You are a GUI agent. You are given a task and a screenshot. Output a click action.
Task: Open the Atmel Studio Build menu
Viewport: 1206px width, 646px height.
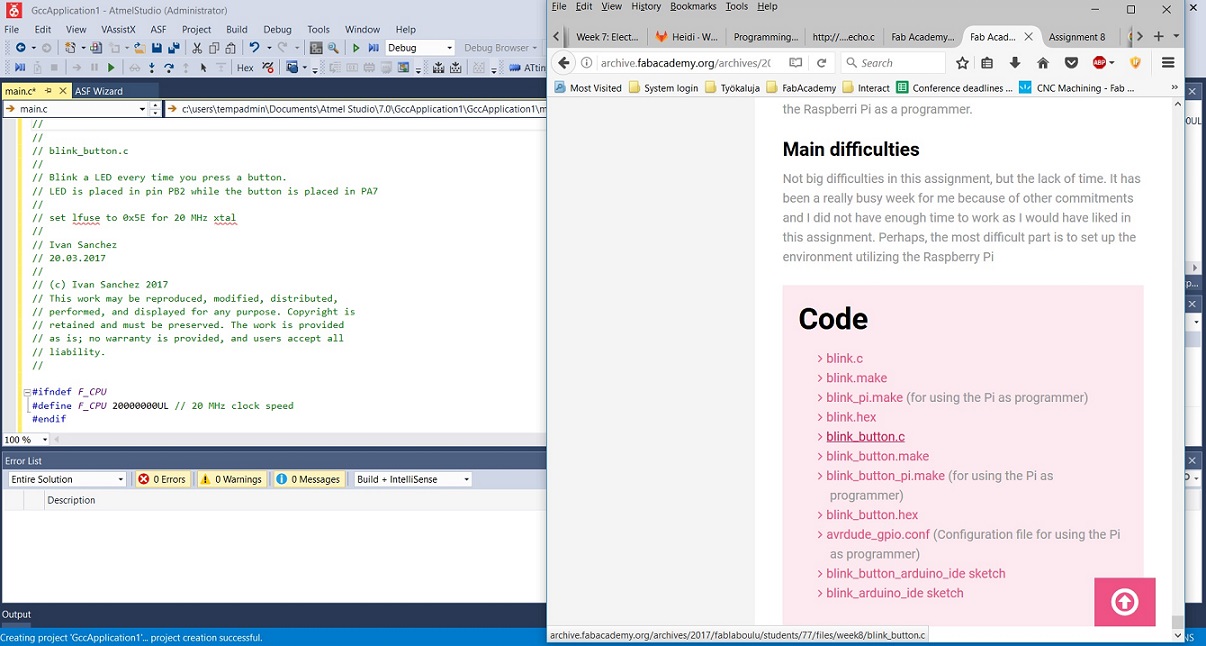pos(236,29)
